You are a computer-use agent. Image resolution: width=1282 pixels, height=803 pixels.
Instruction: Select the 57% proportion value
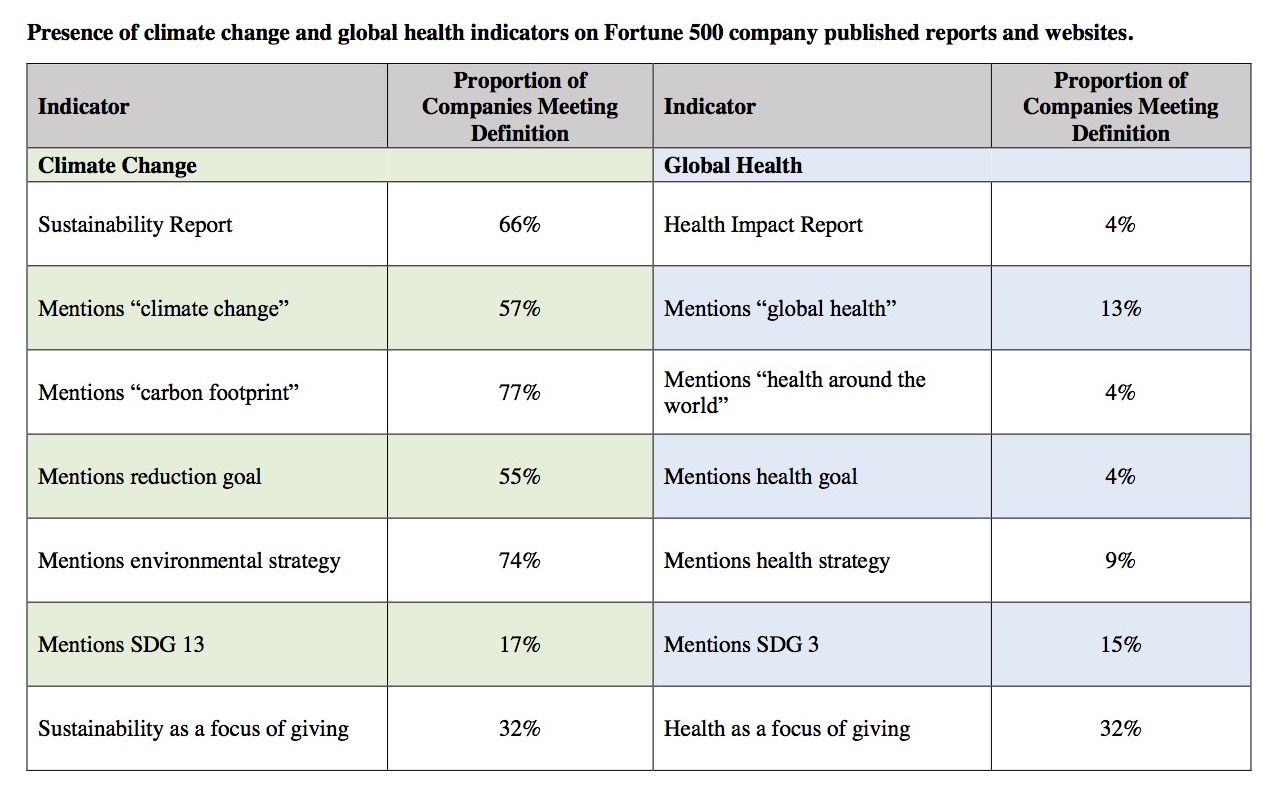[519, 309]
